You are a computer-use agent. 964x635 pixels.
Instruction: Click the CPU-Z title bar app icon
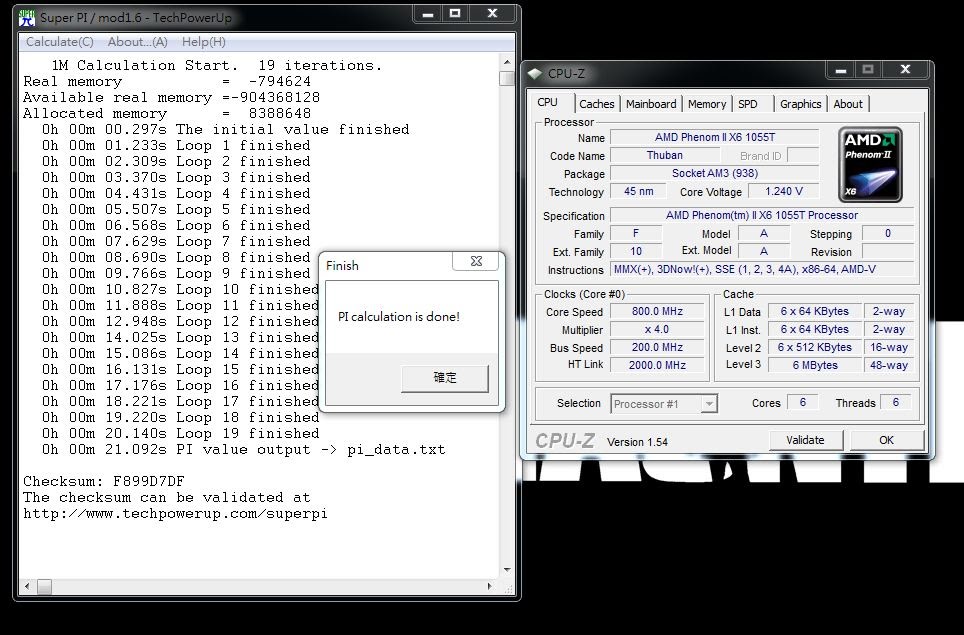click(535, 74)
